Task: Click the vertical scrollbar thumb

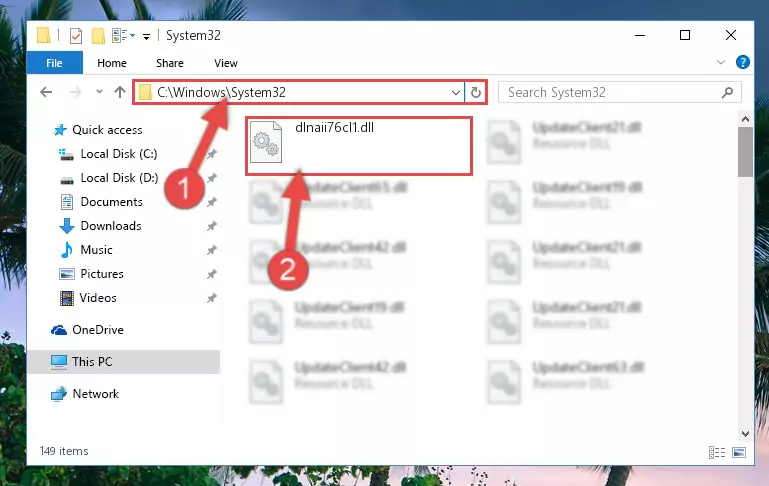Action: (x=745, y=152)
